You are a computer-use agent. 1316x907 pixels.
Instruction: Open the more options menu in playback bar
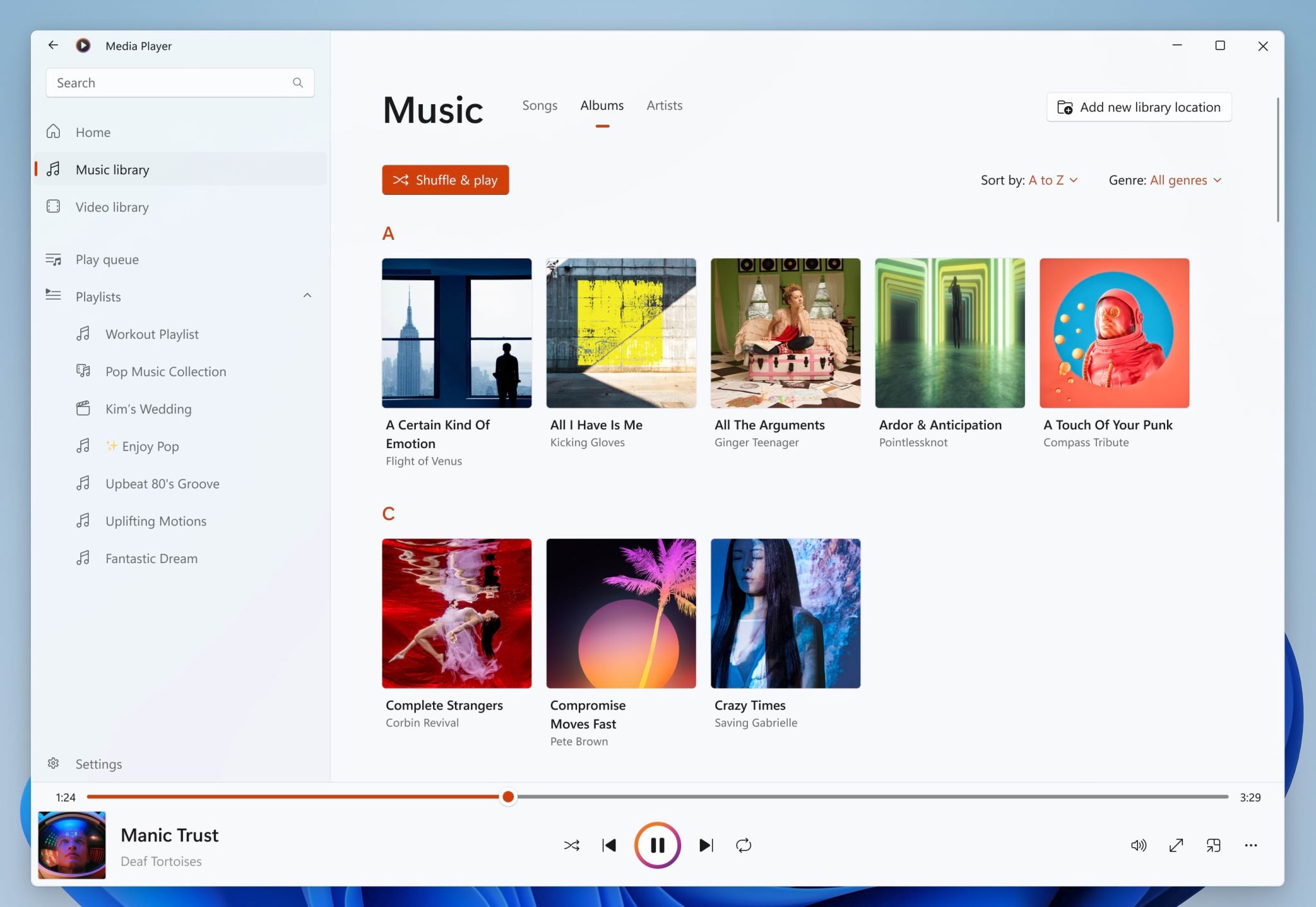click(1250, 845)
